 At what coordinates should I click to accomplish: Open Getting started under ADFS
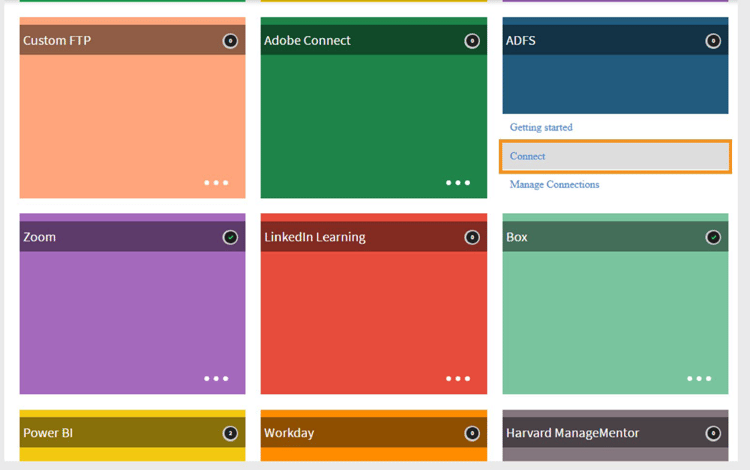(541, 127)
